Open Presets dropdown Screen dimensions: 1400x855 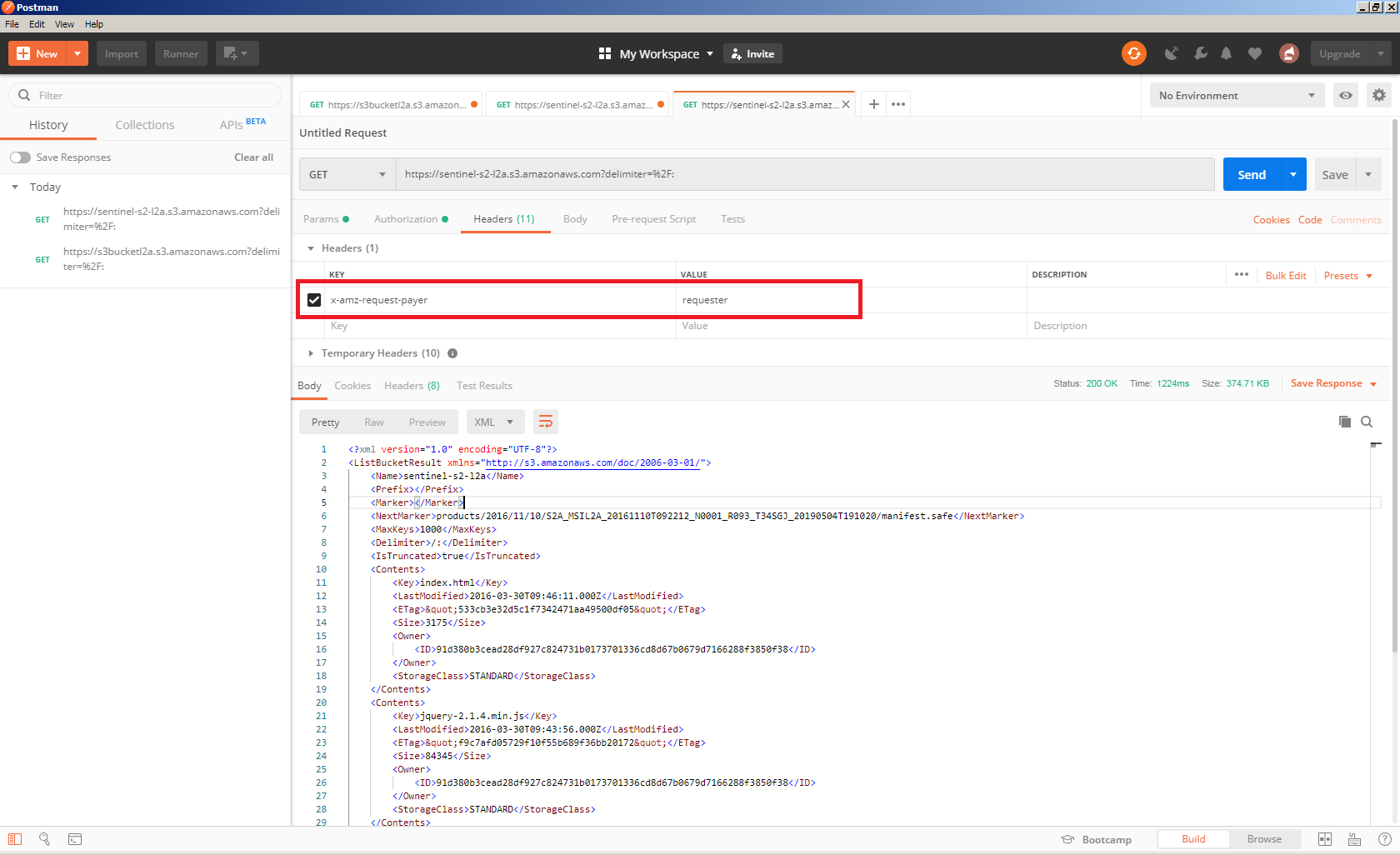pyautogui.click(x=1348, y=276)
